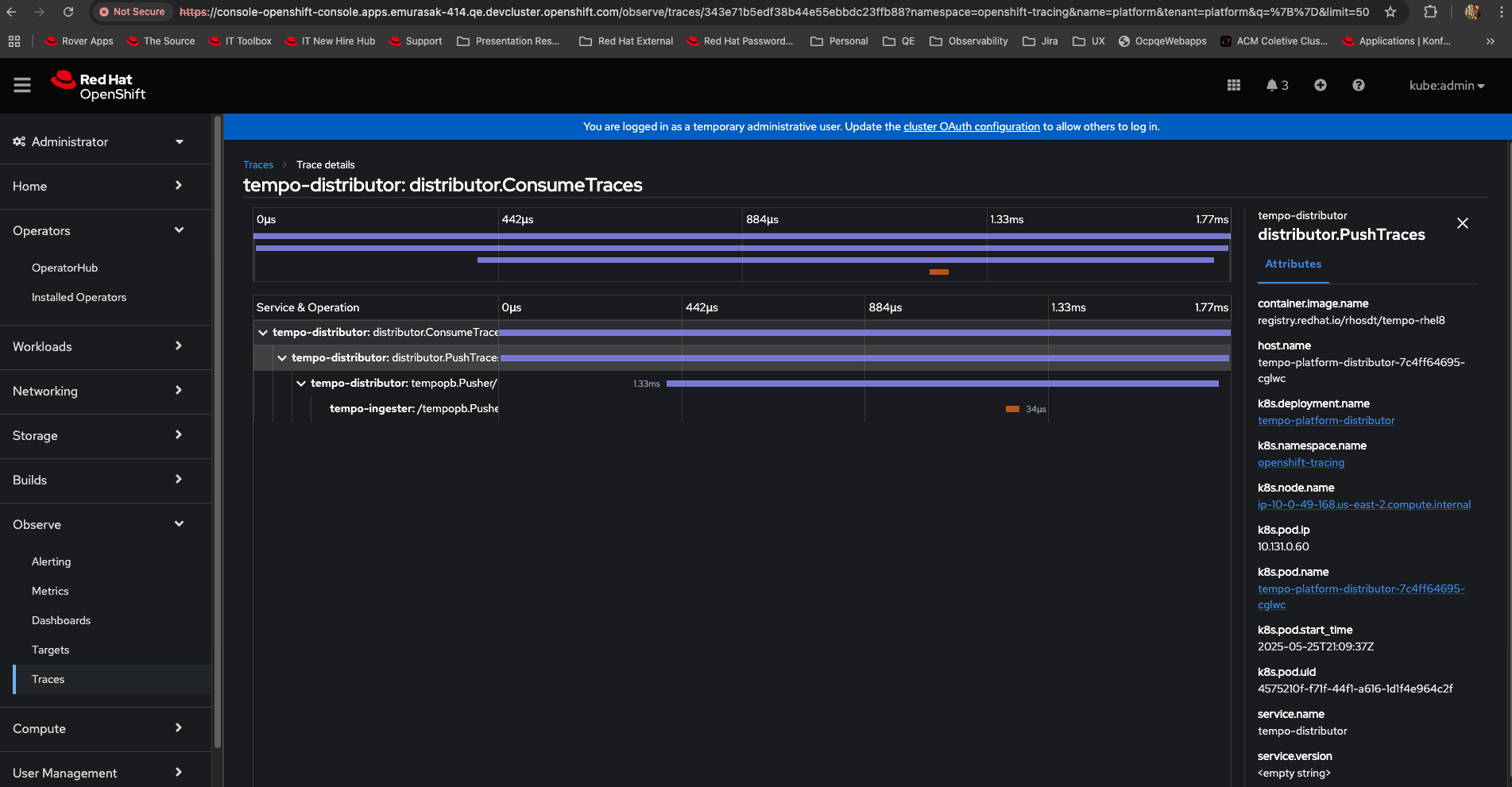Click the plus import icon

[1320, 85]
